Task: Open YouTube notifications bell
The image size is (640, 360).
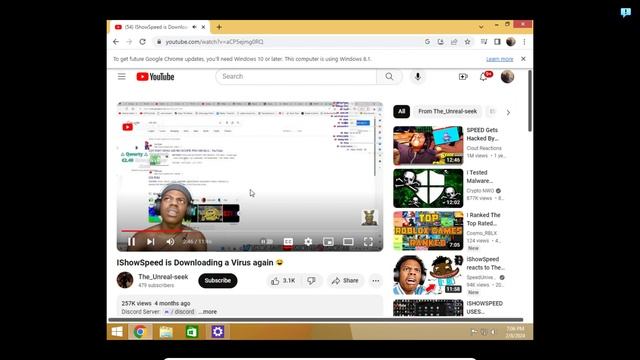Action: click(x=483, y=76)
